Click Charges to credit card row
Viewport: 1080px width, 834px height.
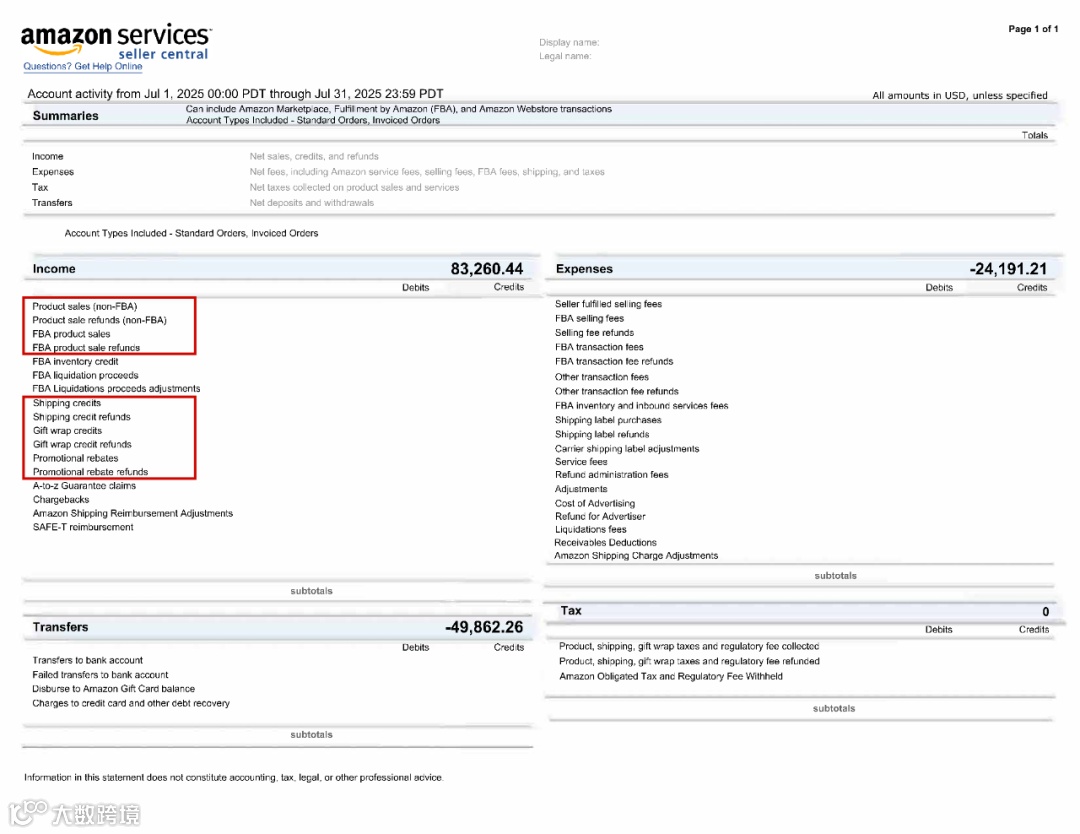[131, 703]
